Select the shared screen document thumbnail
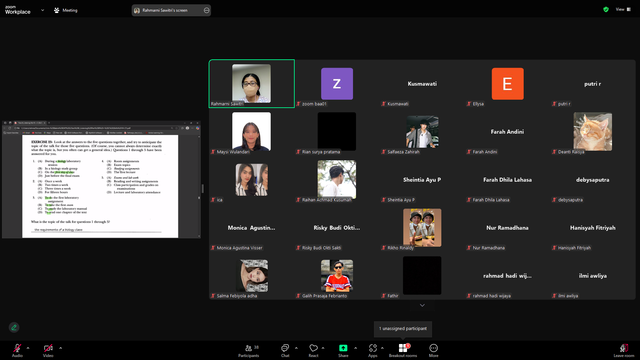Image resolution: width=640 pixels, height=360 pixels. pyautogui.click(x=101, y=179)
